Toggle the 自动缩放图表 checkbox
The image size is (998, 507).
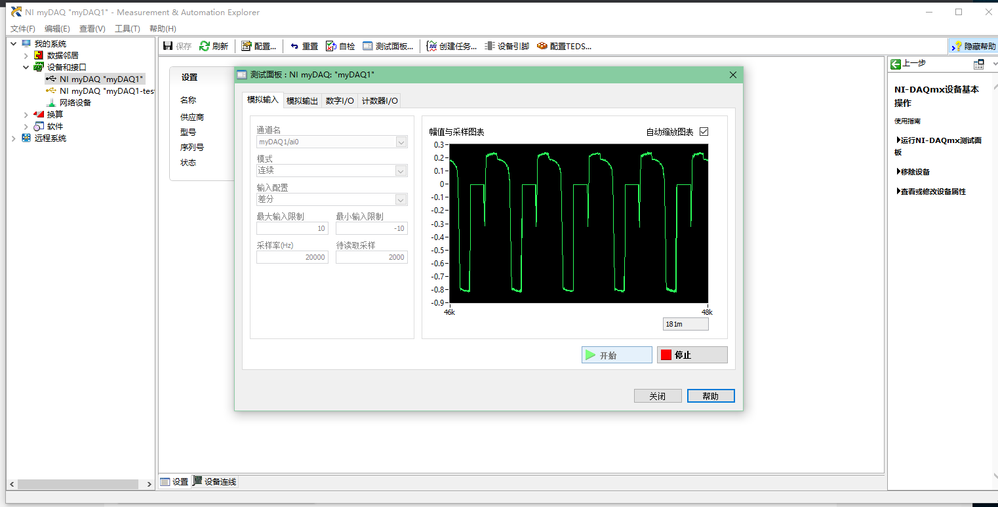click(x=703, y=132)
